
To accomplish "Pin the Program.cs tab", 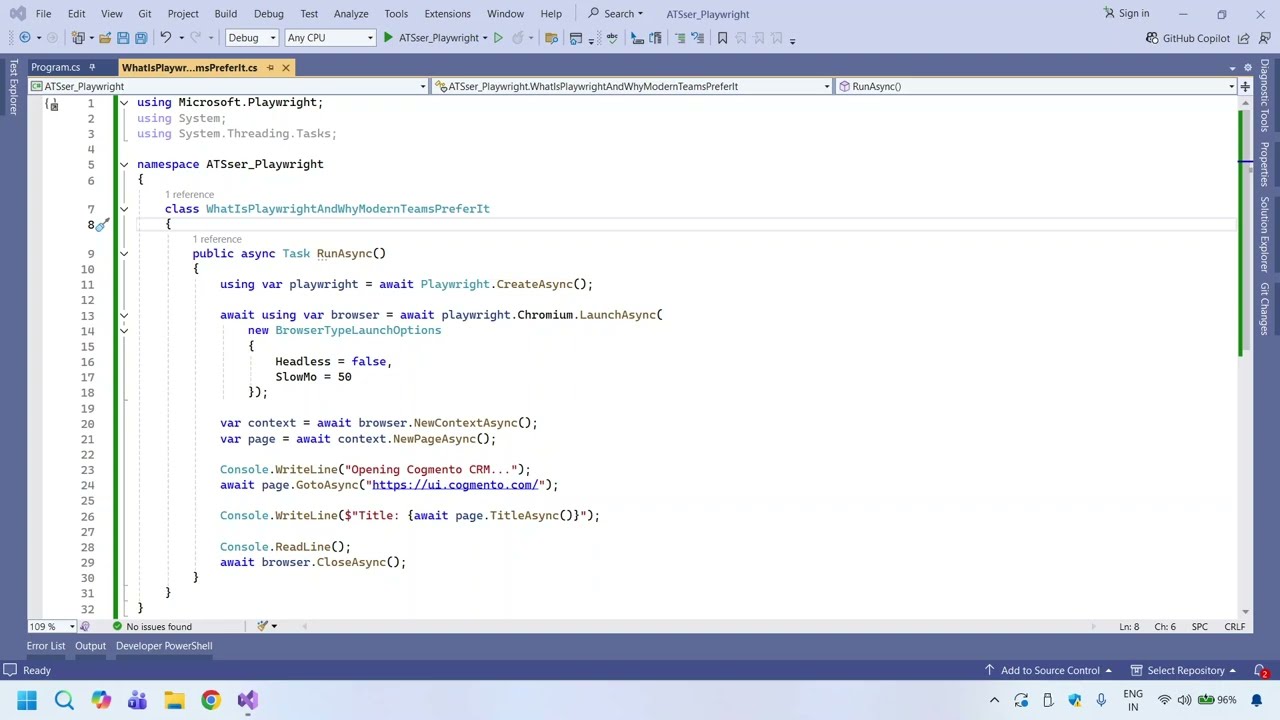I will [x=91, y=67].
